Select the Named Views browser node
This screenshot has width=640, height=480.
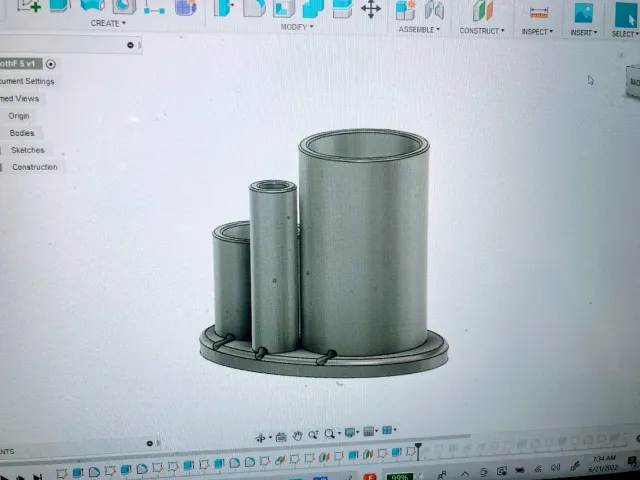point(20,99)
